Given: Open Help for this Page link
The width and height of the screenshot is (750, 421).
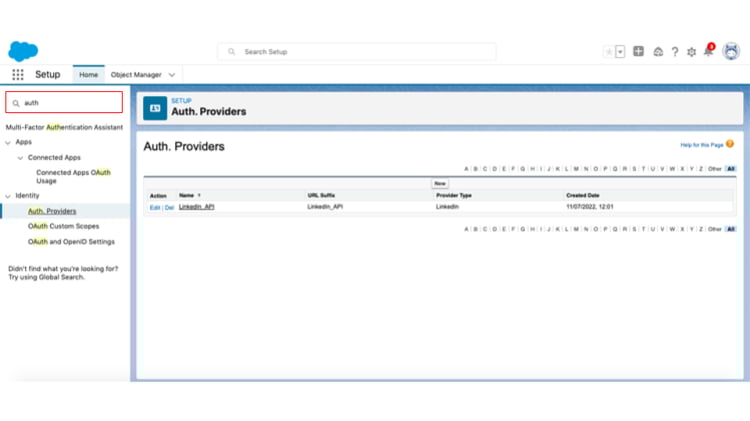Looking at the screenshot, I should tap(702, 145).
